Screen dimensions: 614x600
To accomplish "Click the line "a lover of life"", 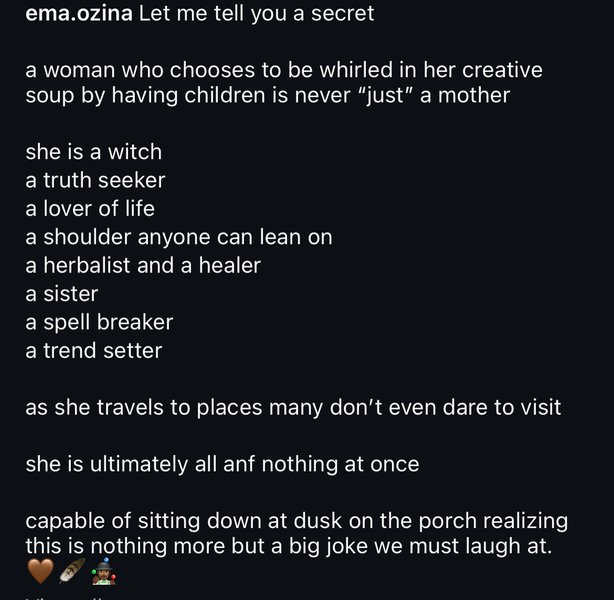I will [90, 208].
